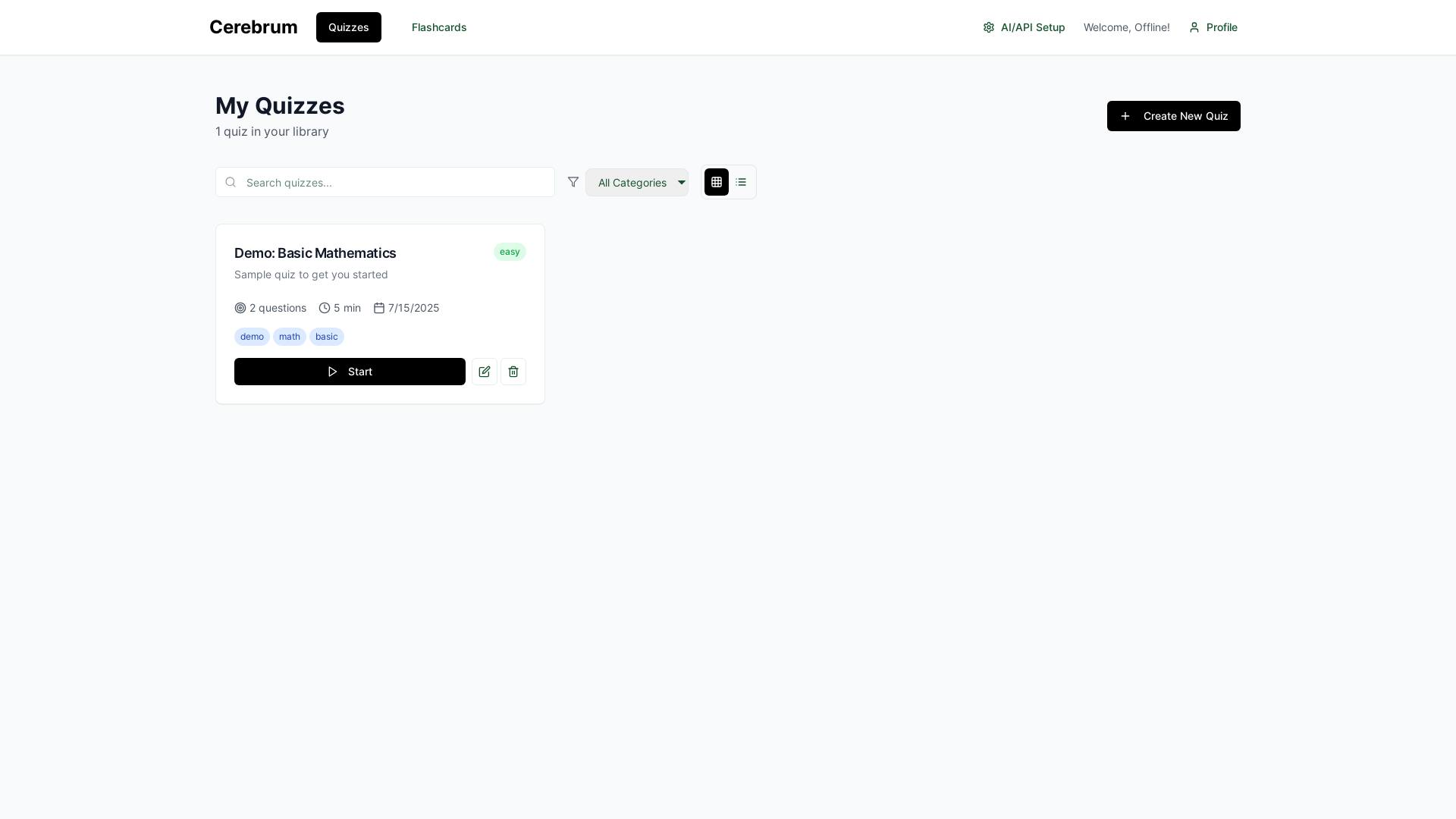Click the 2 questions label
This screenshot has width=1456, height=819.
coord(271,308)
